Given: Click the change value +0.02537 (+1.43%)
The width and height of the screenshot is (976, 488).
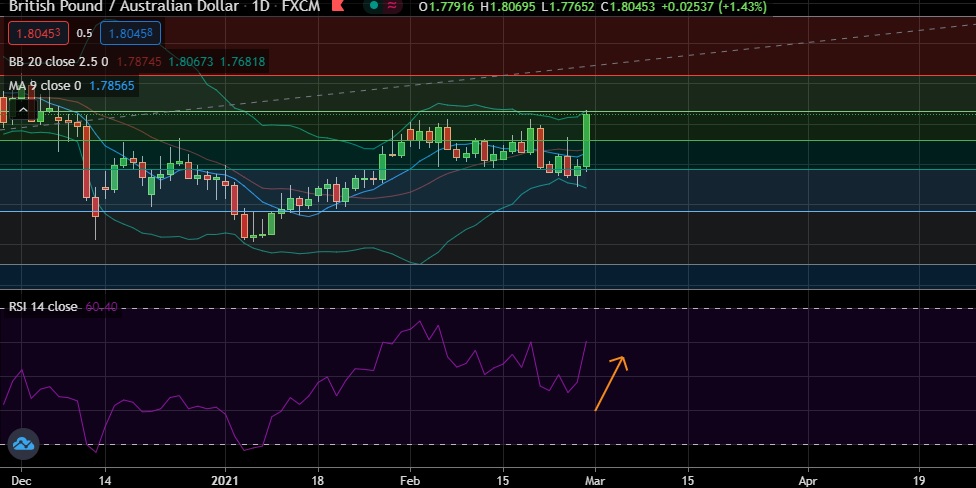Looking at the screenshot, I should [713, 7].
